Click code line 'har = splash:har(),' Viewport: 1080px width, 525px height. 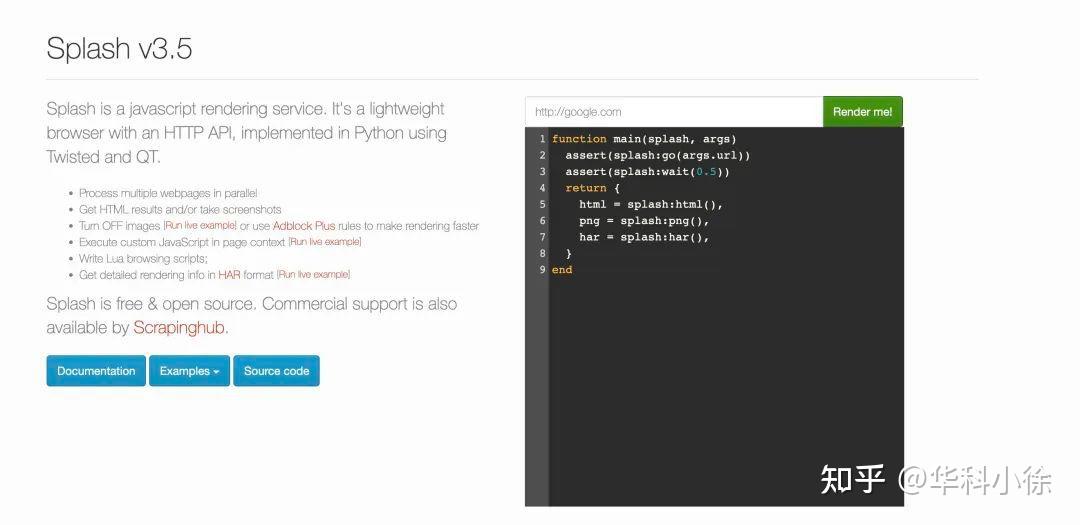click(x=644, y=237)
